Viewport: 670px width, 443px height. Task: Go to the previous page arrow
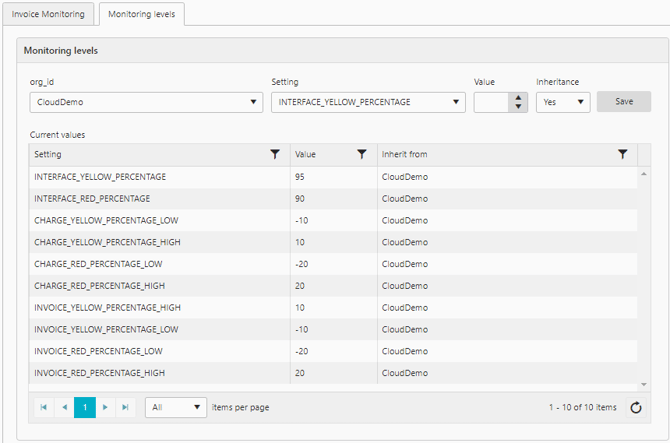tap(64, 408)
